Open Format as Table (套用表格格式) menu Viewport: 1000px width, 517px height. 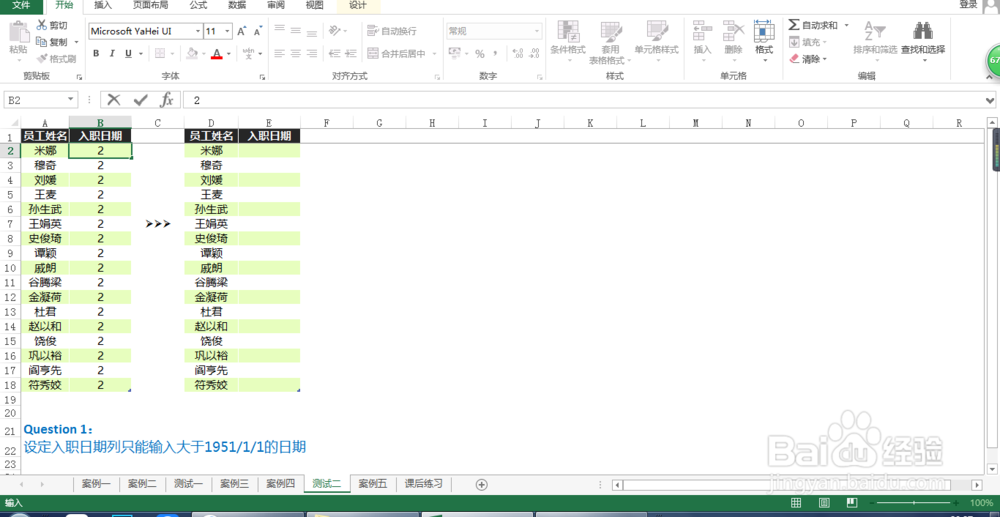coord(610,43)
